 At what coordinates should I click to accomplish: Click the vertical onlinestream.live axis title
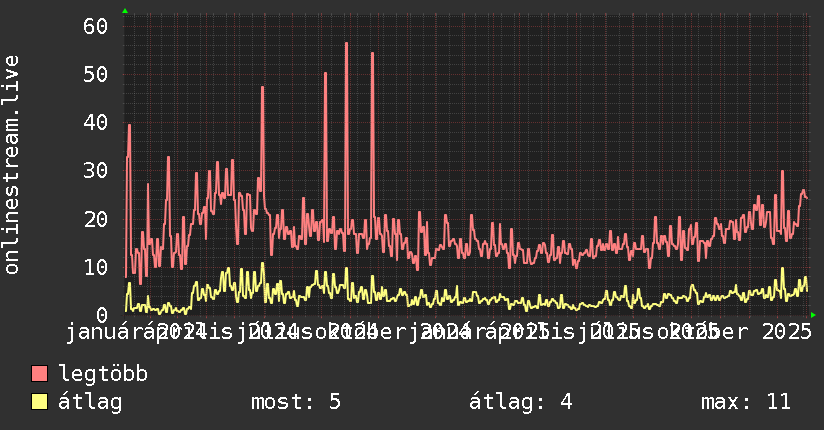(x=12, y=165)
